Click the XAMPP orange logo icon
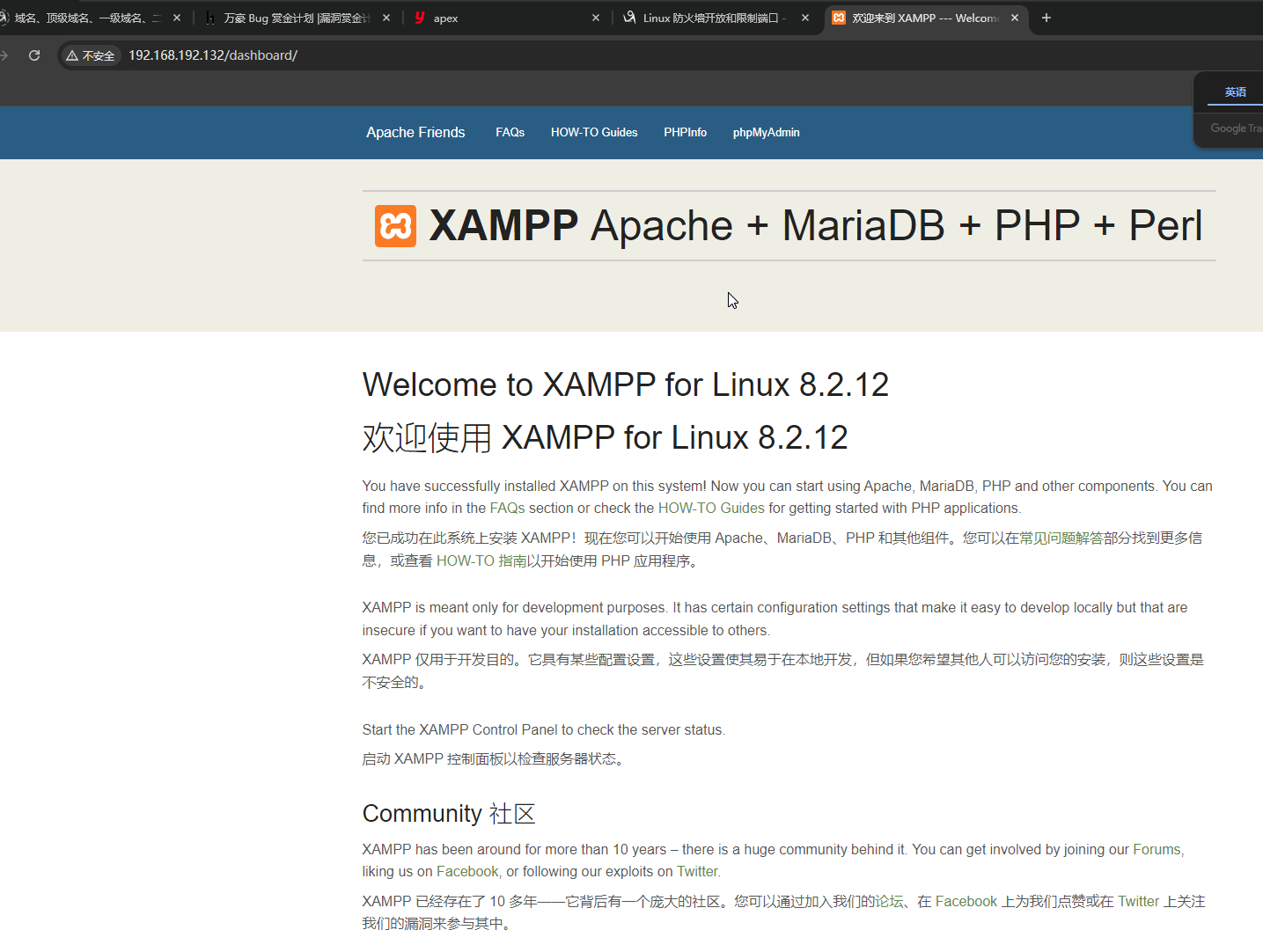Viewport: 1263px width, 952px height. point(395,226)
